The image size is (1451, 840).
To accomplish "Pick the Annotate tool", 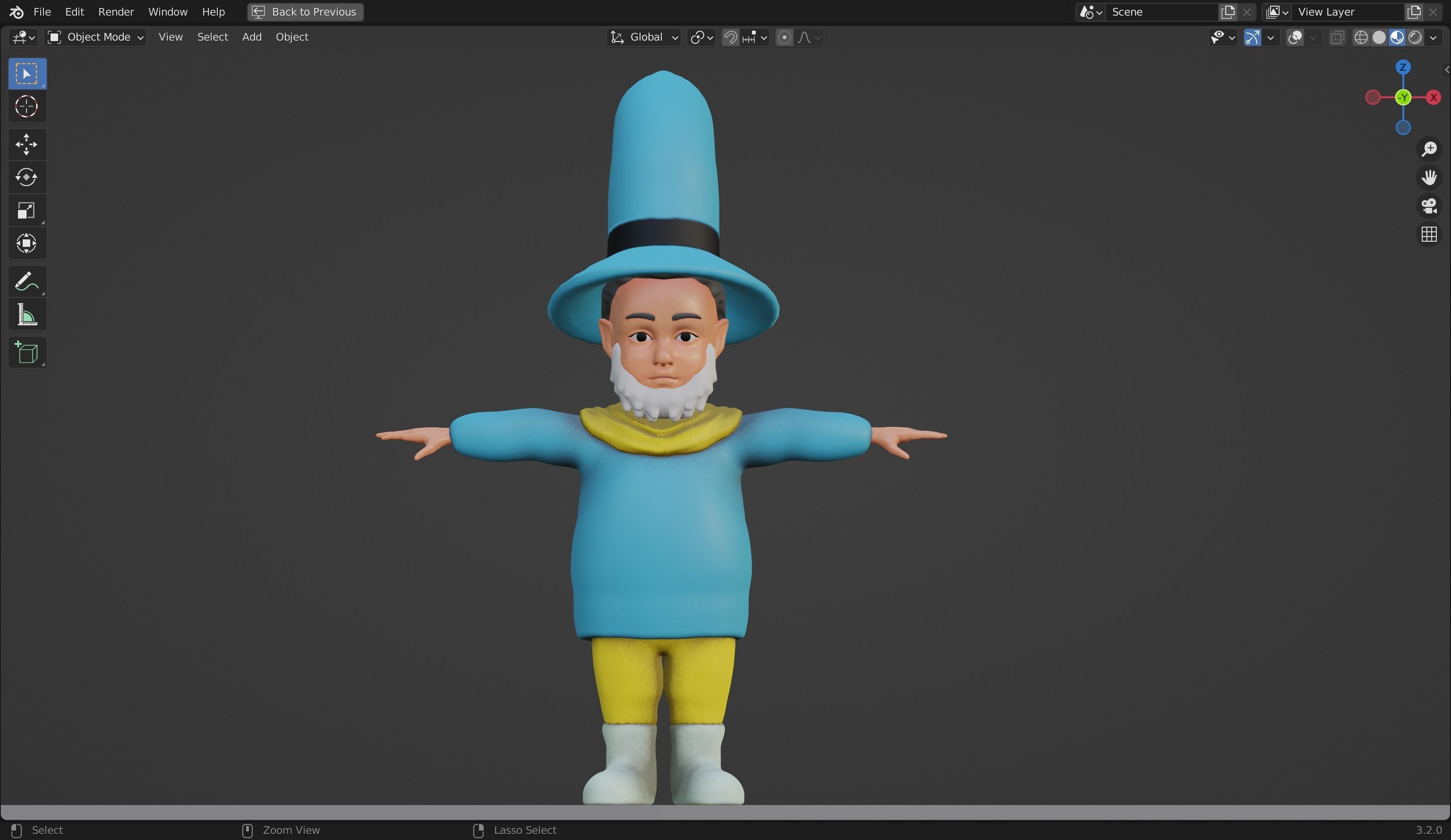I will [x=26, y=281].
